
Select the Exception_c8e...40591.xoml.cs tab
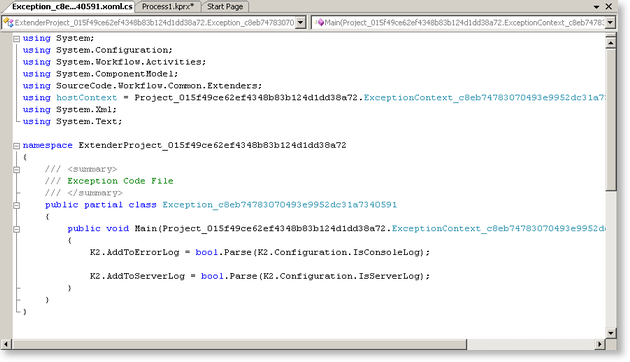(72, 6)
